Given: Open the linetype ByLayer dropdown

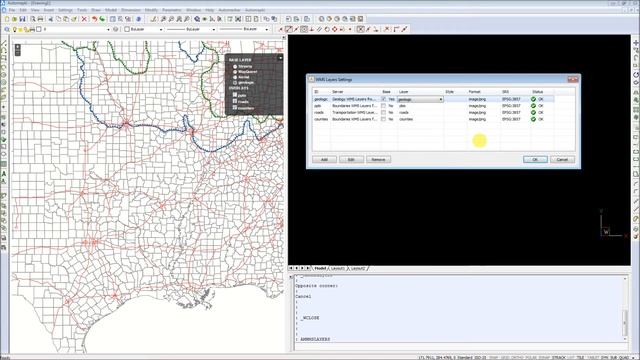Looking at the screenshot, I should point(213,29).
